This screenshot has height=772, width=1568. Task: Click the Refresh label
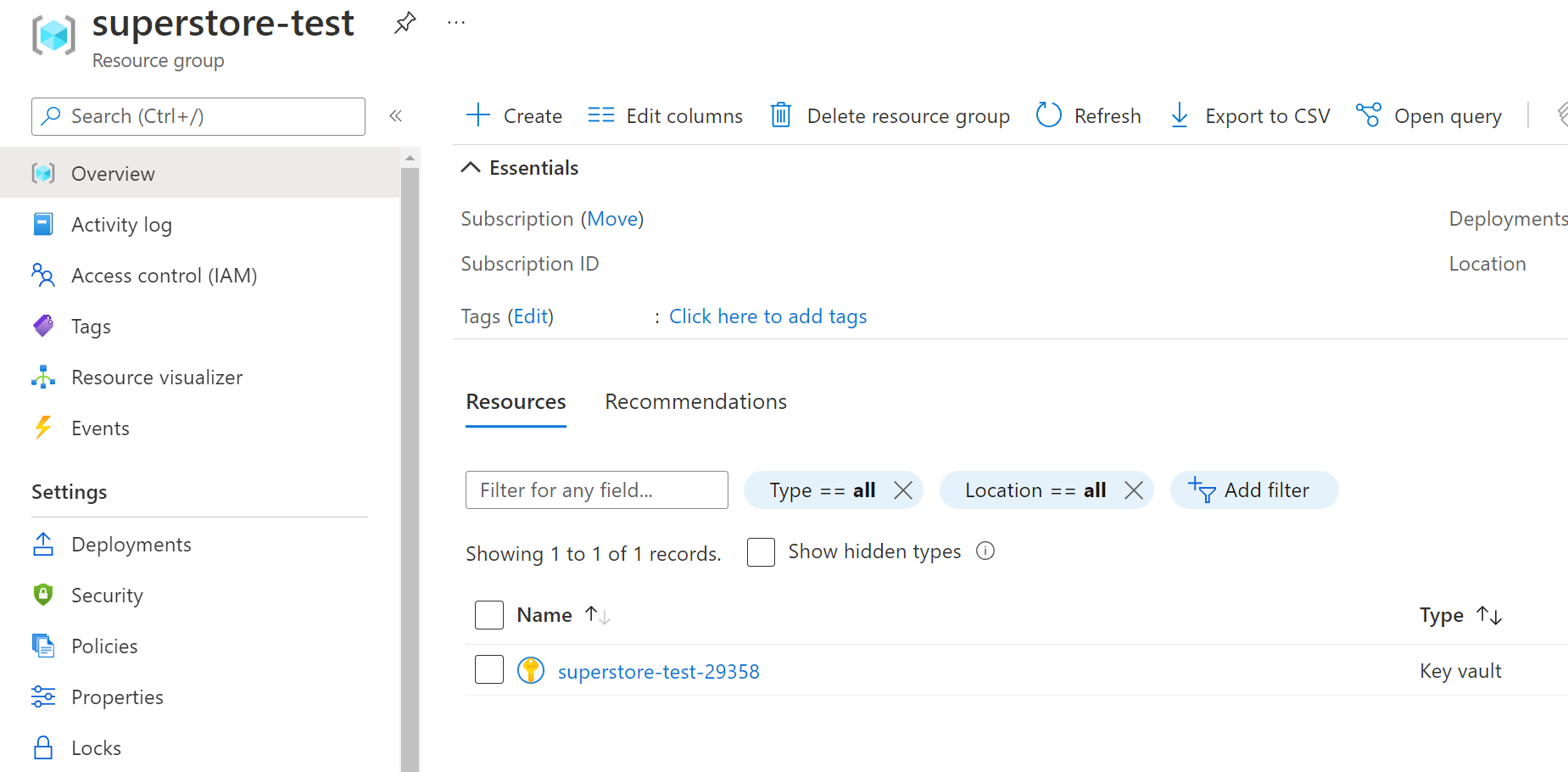click(x=1108, y=116)
